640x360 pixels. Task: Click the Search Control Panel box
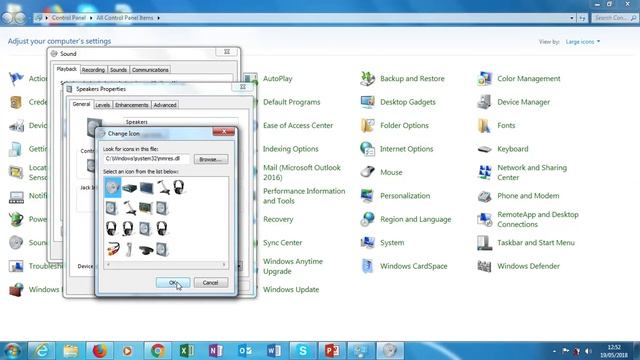[614, 18]
